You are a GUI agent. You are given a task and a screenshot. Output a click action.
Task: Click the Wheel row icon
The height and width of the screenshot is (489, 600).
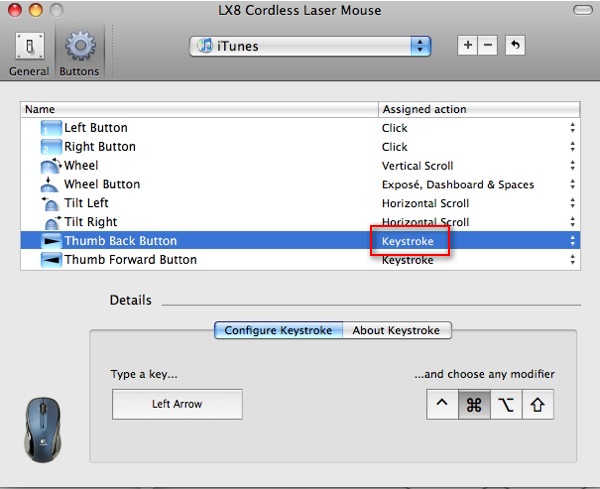[x=51, y=165]
